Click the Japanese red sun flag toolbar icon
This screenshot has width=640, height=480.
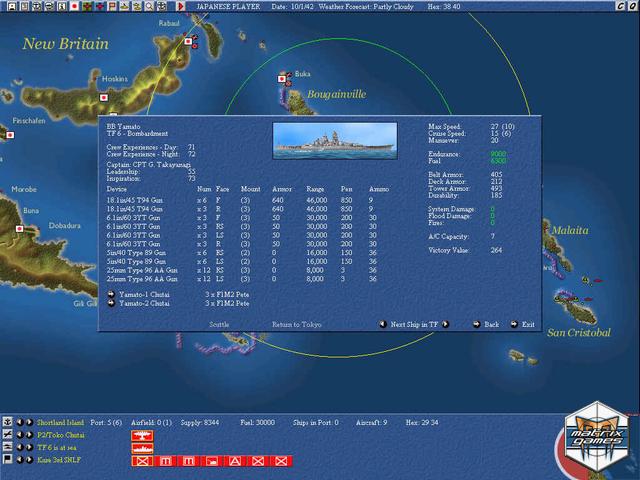coord(74,6)
